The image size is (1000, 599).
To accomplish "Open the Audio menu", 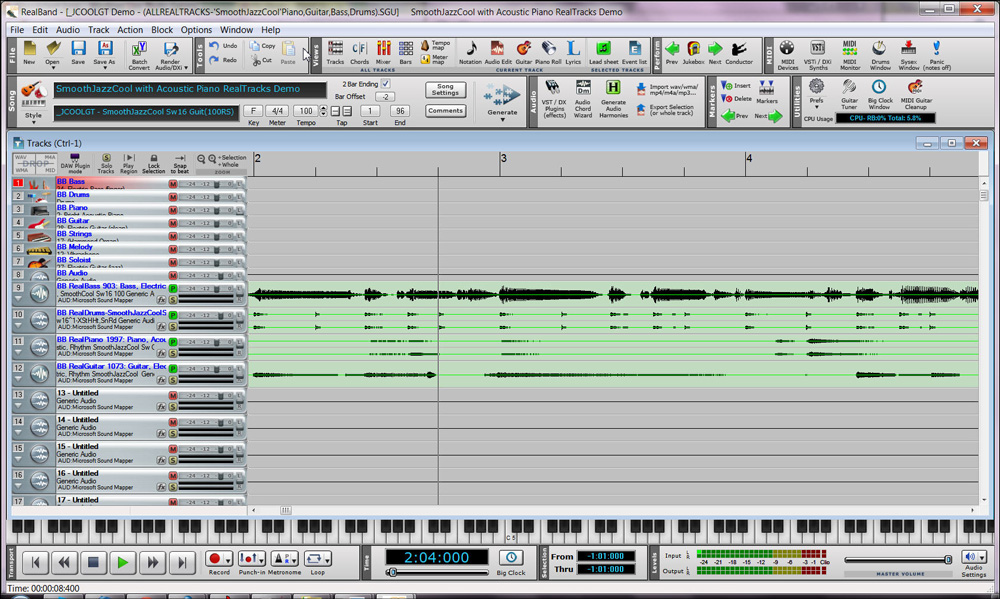I will 68,29.
